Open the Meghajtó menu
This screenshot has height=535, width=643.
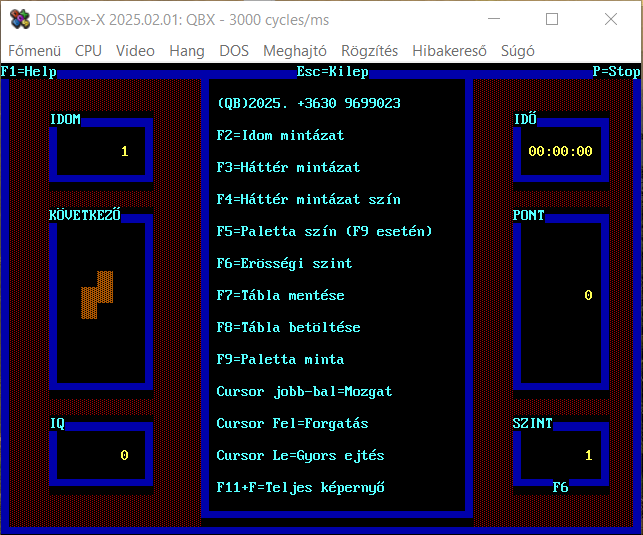[295, 51]
